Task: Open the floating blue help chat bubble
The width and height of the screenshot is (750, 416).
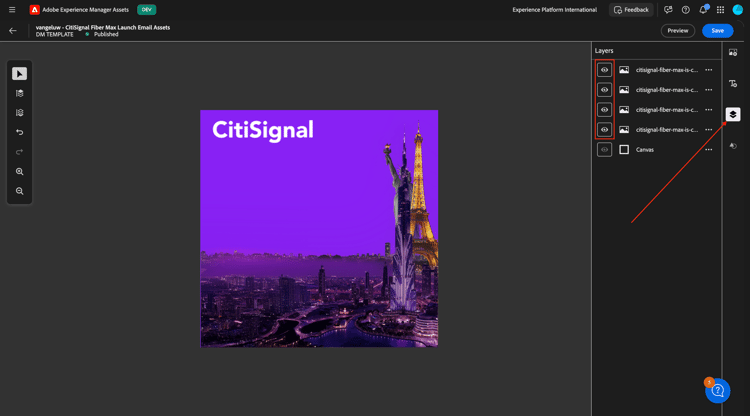Action: coord(717,391)
